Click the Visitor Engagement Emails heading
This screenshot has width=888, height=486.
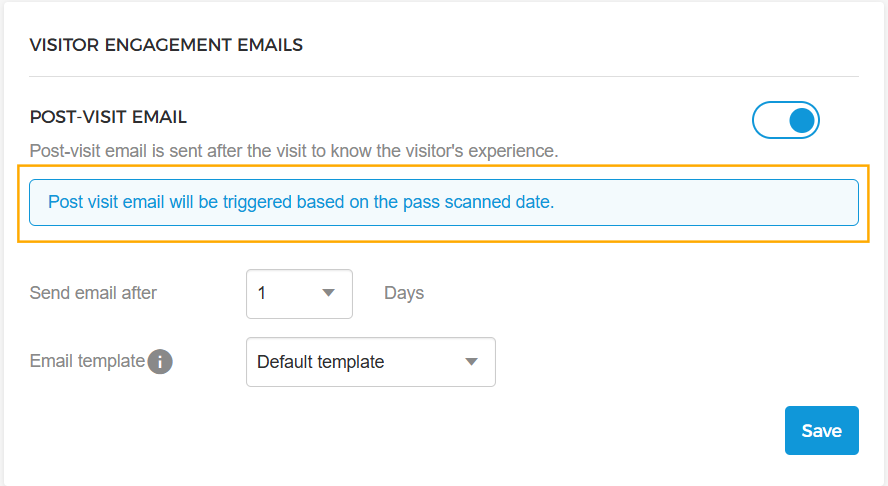point(166,45)
